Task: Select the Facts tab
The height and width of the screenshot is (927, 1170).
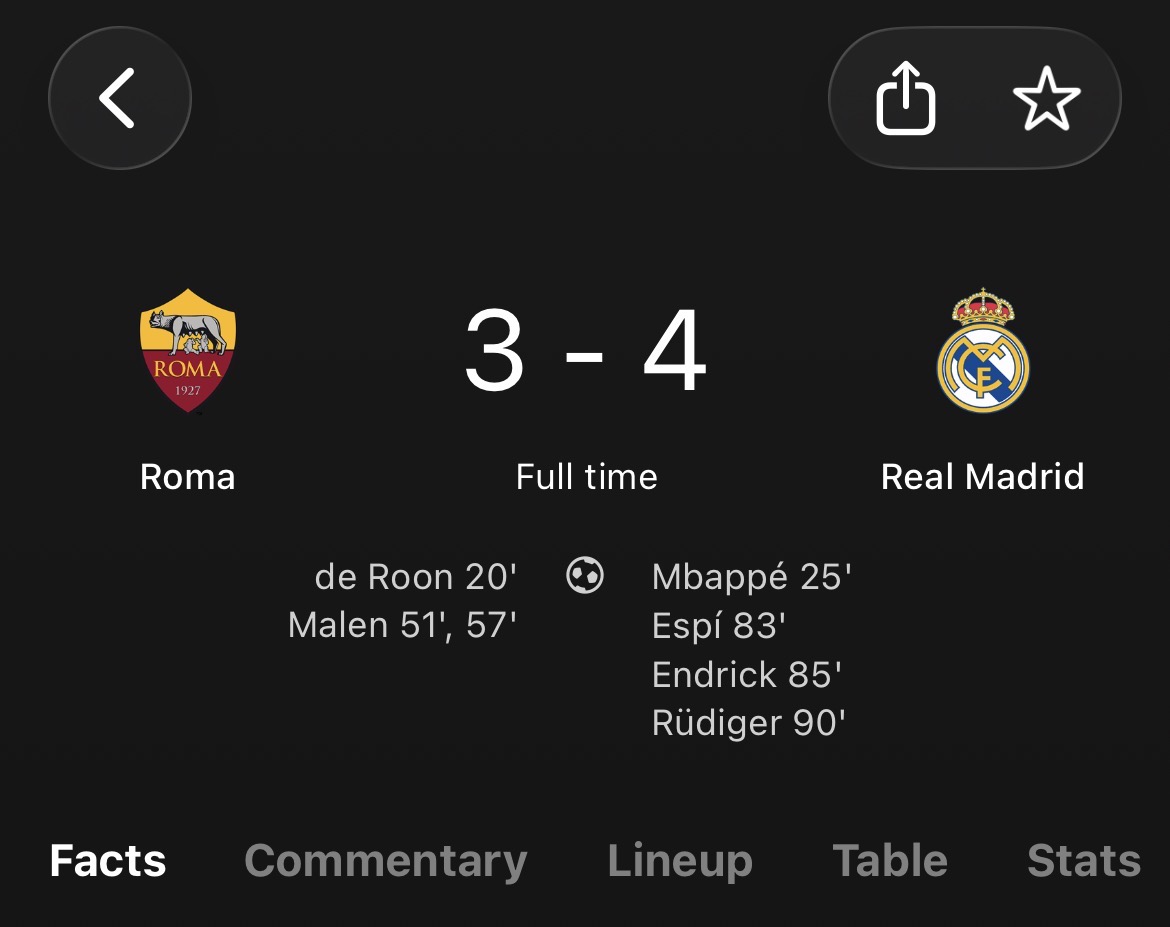Action: (x=107, y=861)
